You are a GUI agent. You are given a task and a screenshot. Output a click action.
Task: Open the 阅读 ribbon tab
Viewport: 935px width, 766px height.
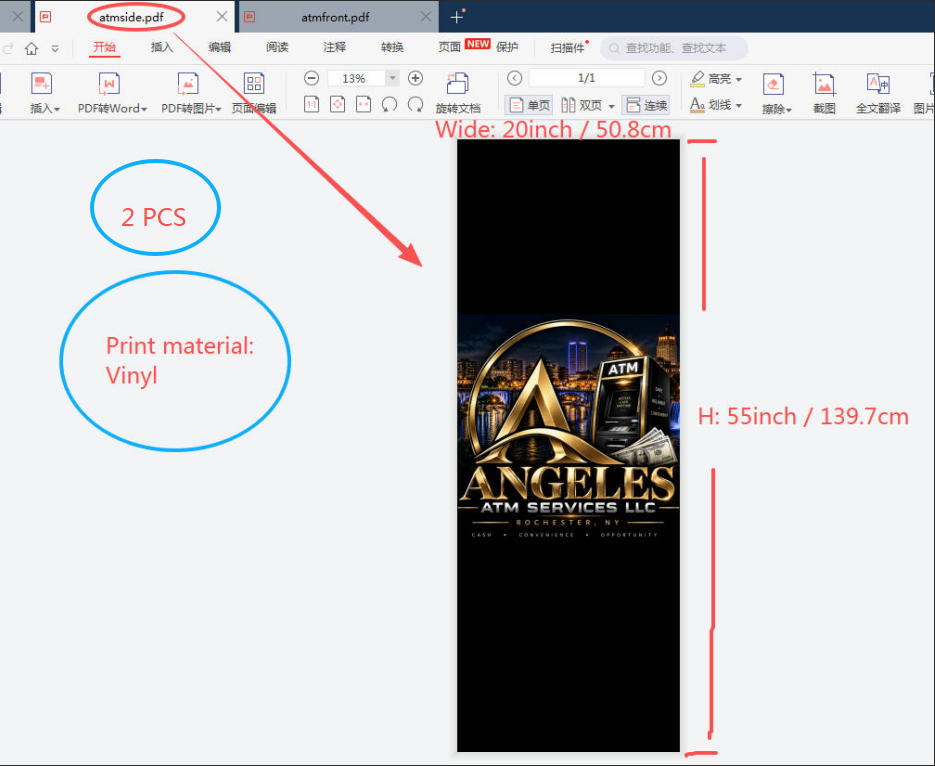click(x=277, y=47)
